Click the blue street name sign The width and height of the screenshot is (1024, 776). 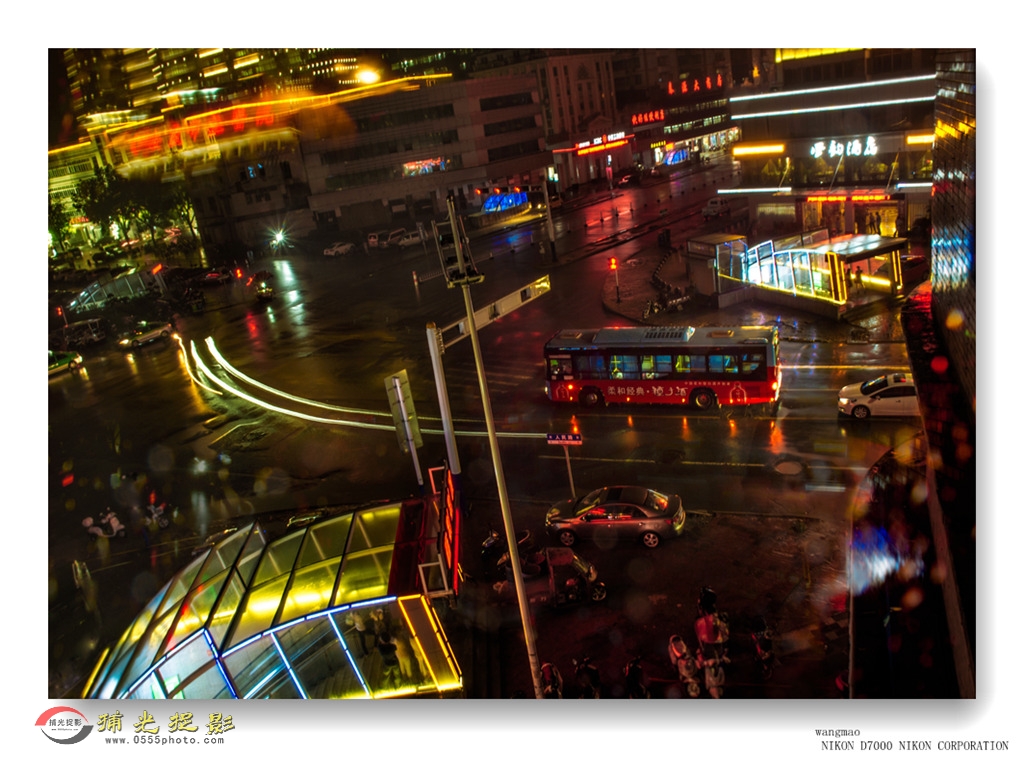point(564,439)
